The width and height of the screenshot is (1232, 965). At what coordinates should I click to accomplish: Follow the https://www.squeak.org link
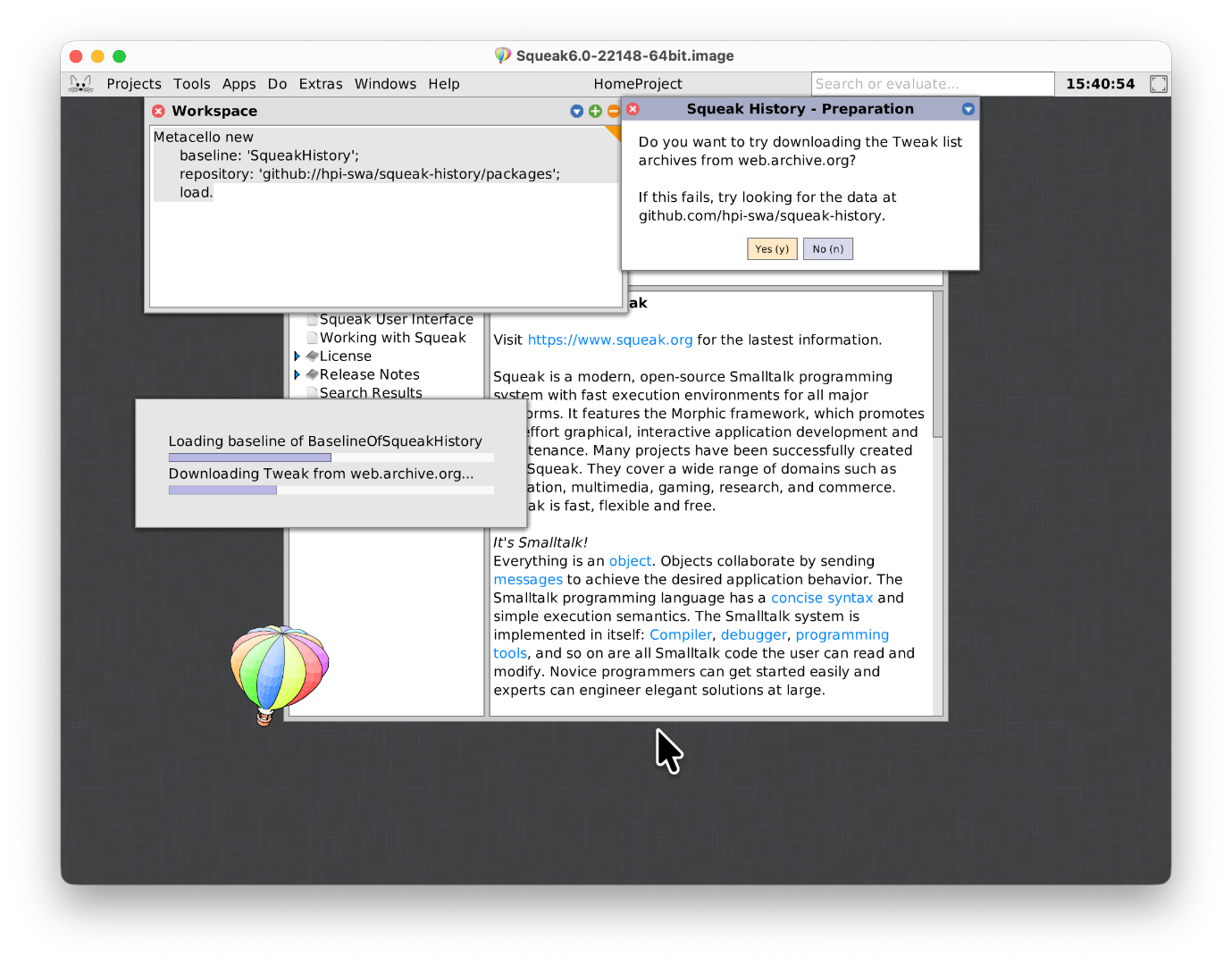[609, 340]
